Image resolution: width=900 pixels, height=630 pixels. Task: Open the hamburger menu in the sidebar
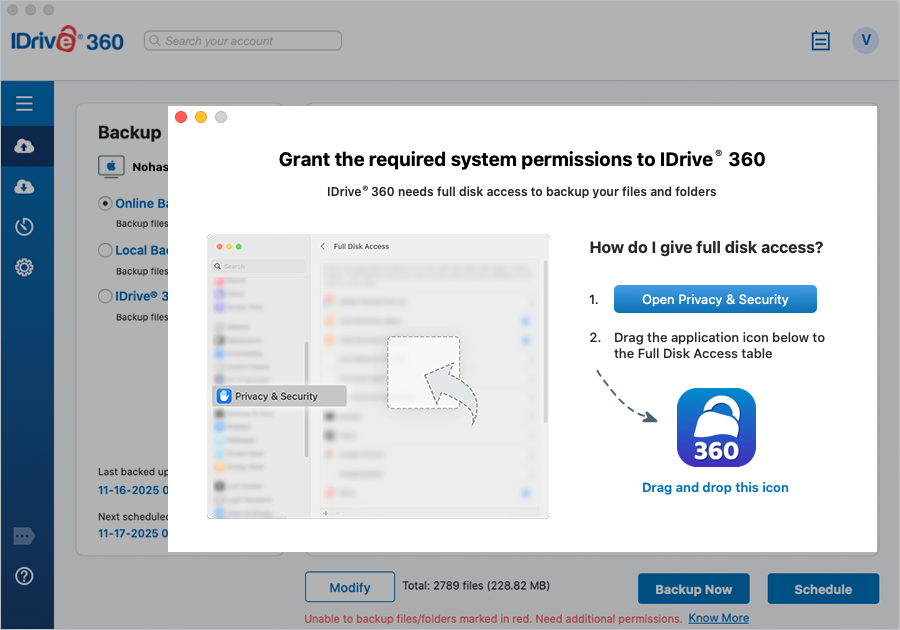tap(25, 104)
